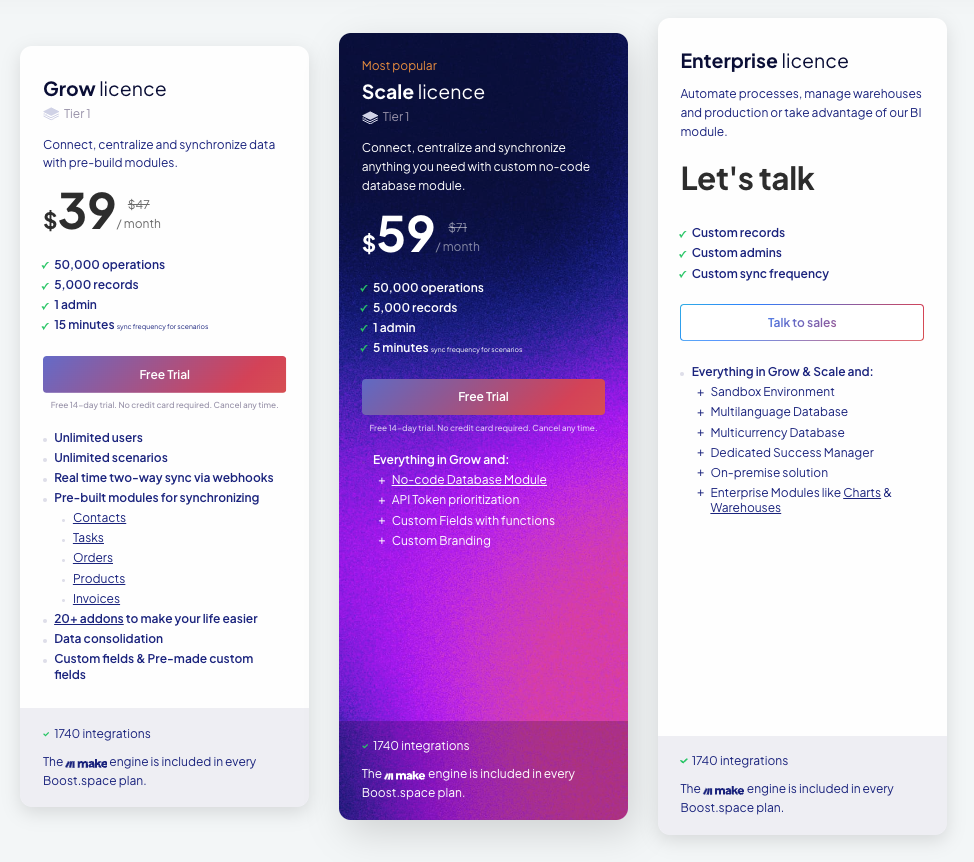The height and width of the screenshot is (862, 974).
Task: Visit the Invoices link
Action: (x=96, y=599)
